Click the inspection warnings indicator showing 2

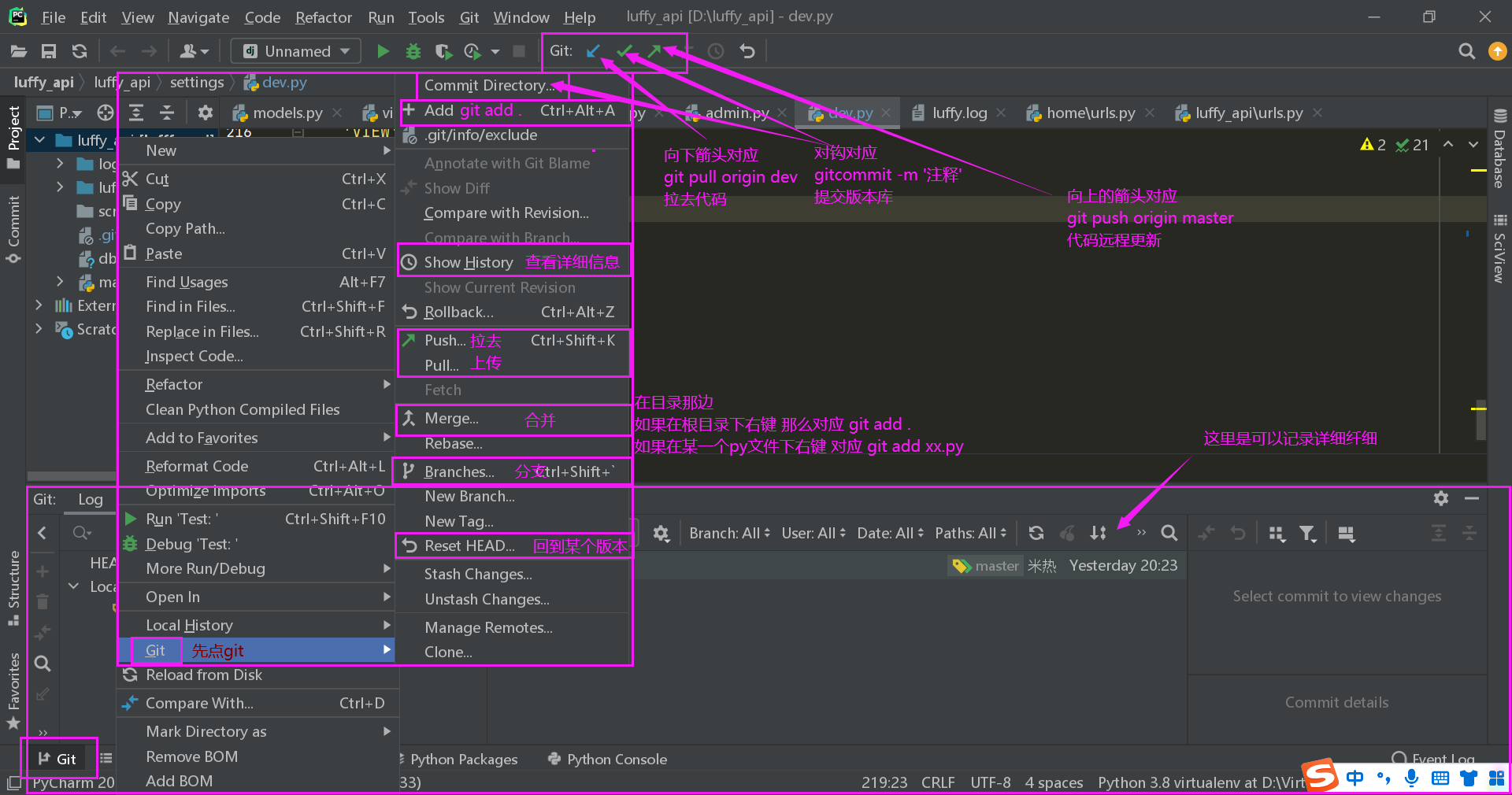point(1373,145)
